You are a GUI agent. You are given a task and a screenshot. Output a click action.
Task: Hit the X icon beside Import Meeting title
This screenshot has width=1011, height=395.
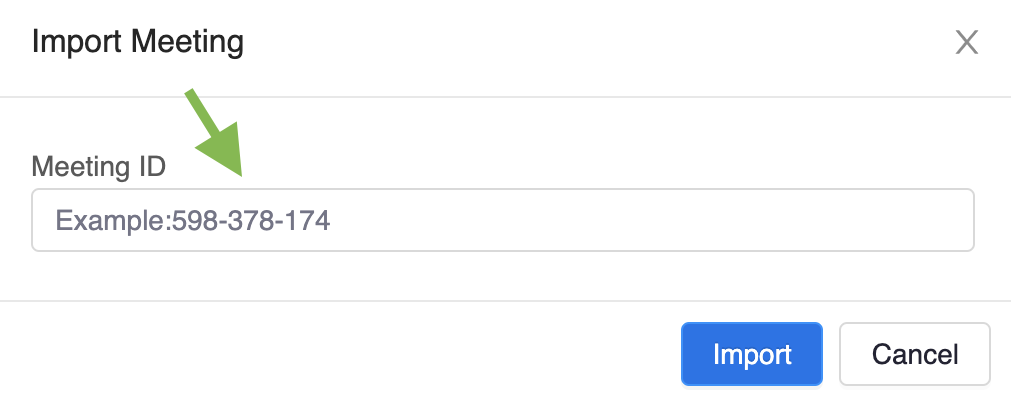967,43
